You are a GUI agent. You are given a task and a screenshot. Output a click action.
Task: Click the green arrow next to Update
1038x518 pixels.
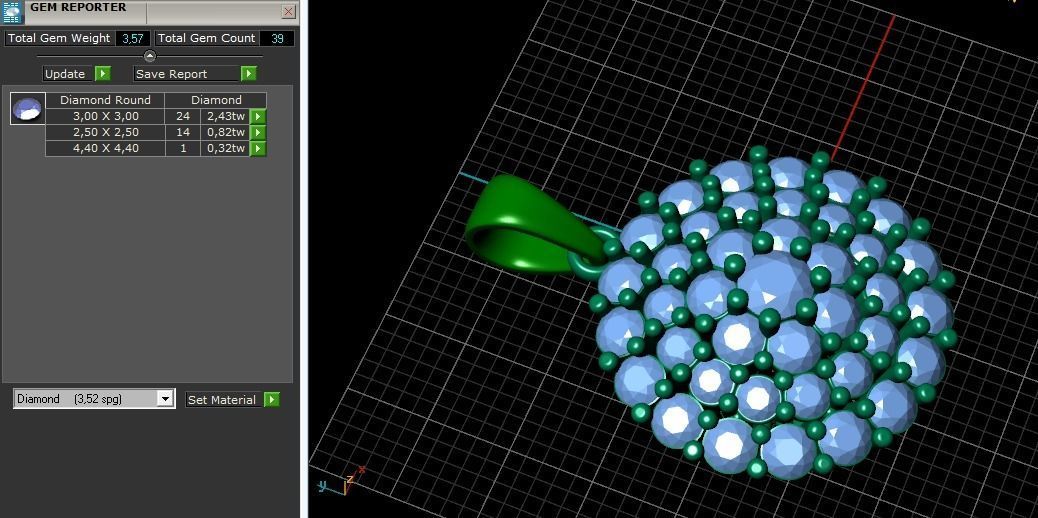pos(103,74)
